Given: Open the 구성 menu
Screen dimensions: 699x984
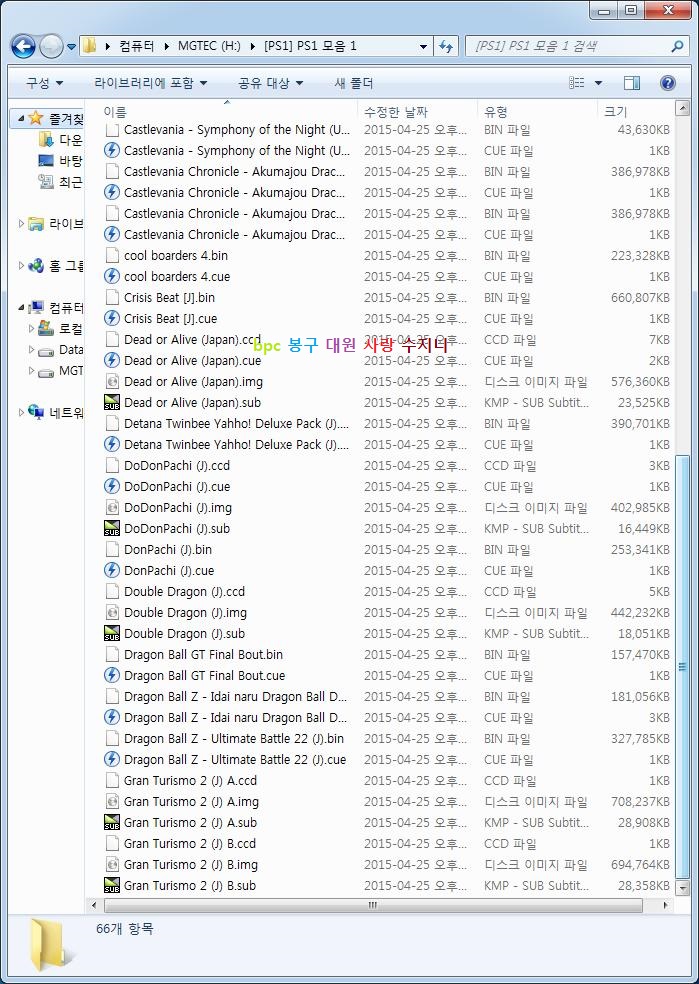Looking at the screenshot, I should tap(44, 83).
